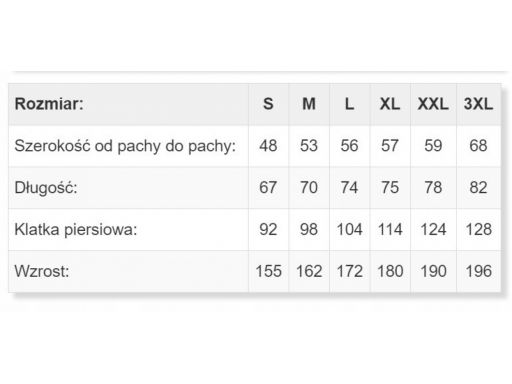Select the 3XL size column header
Image resolution: width=512 pixels, height=384 pixels.
478,104
